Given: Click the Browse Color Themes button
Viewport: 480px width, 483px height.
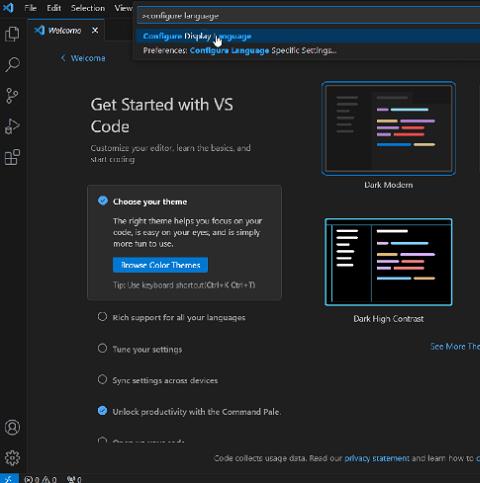Looking at the screenshot, I should [160, 265].
